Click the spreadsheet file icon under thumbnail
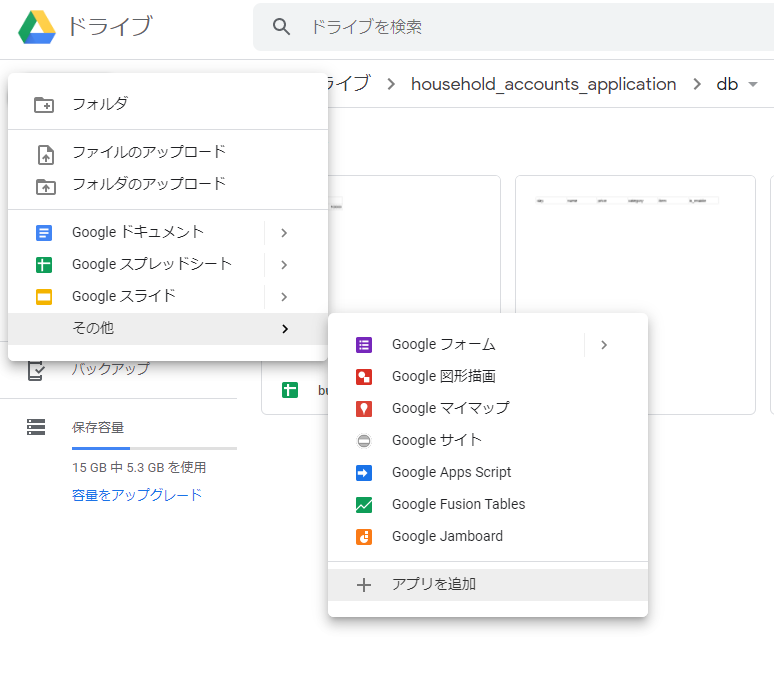This screenshot has height=692, width=774. point(290,390)
